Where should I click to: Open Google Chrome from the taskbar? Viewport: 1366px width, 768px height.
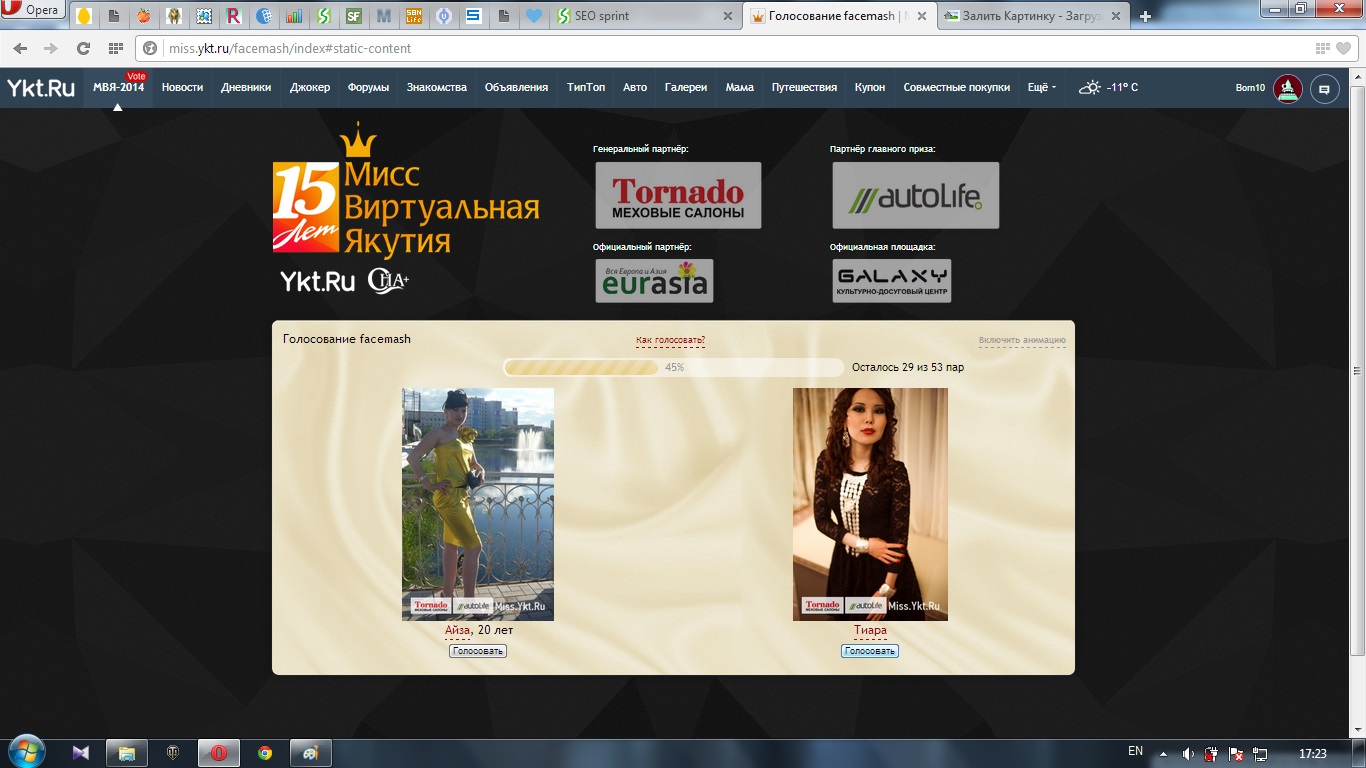tap(265, 753)
